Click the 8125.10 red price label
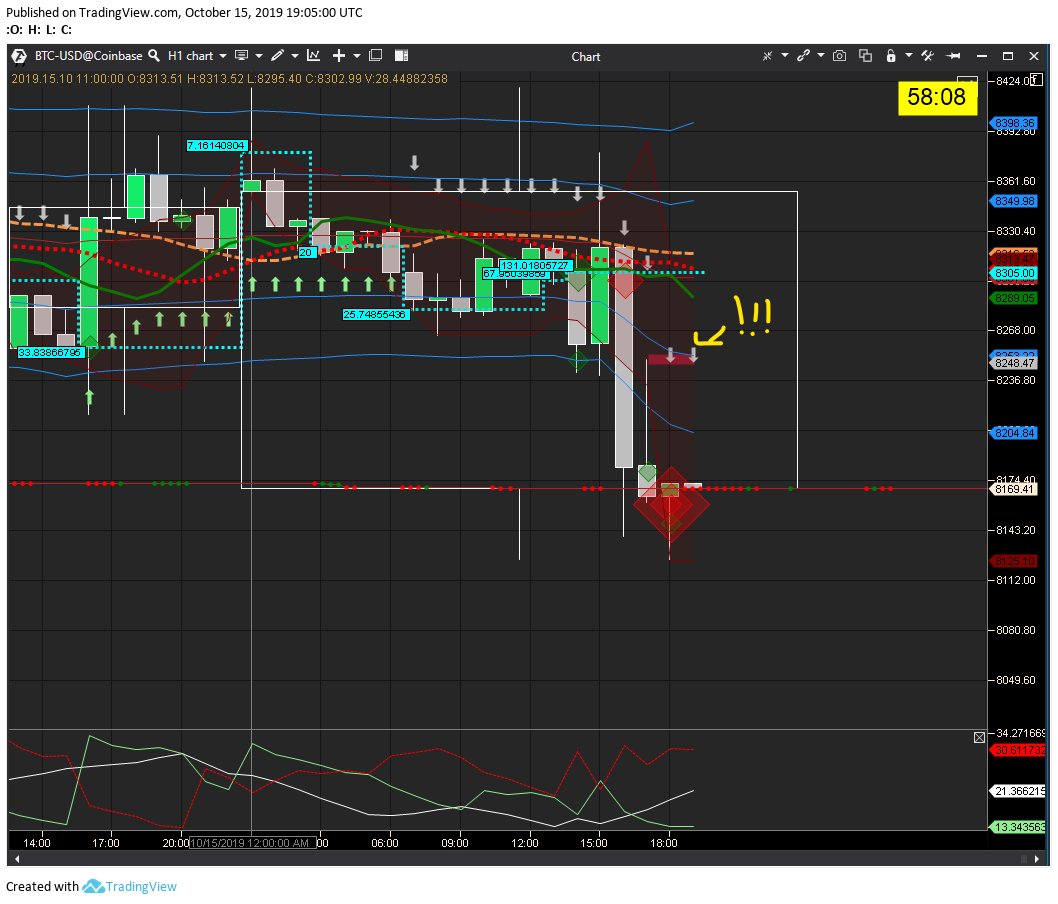The image size is (1058, 904). (1014, 561)
